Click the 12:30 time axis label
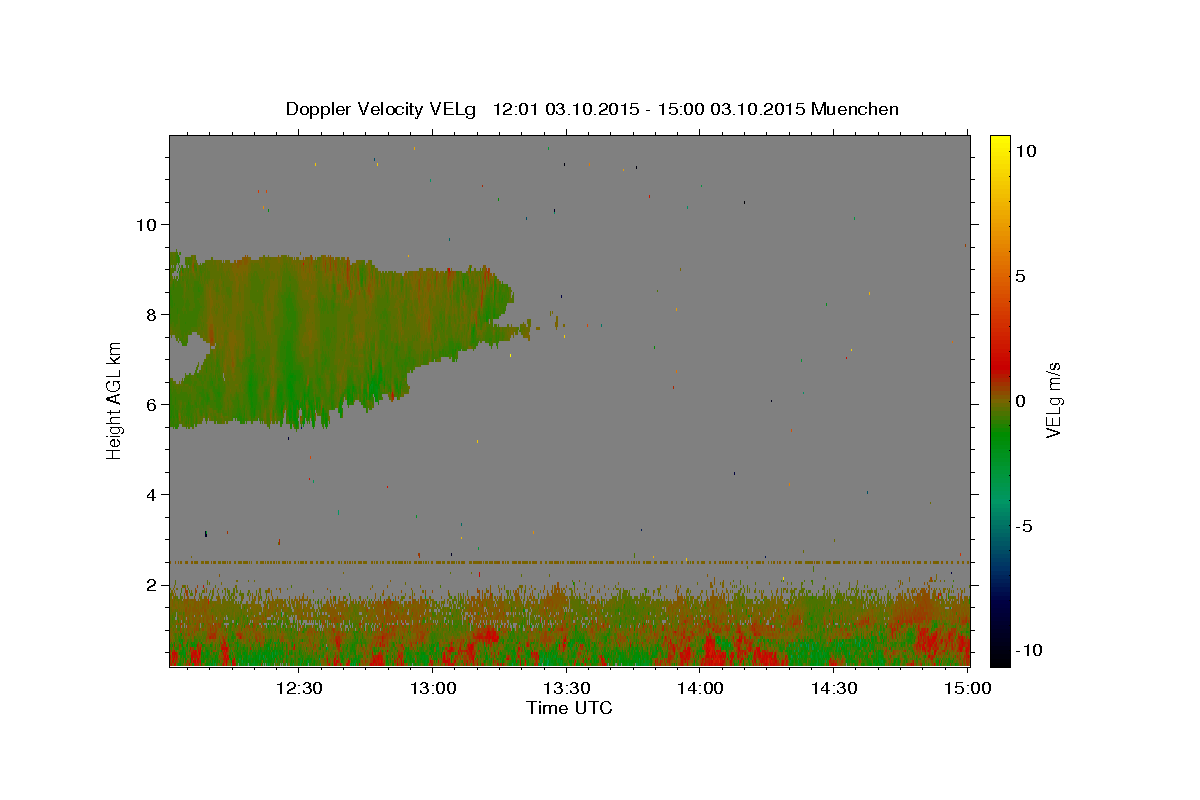The height and width of the screenshot is (800, 1200). [x=299, y=688]
